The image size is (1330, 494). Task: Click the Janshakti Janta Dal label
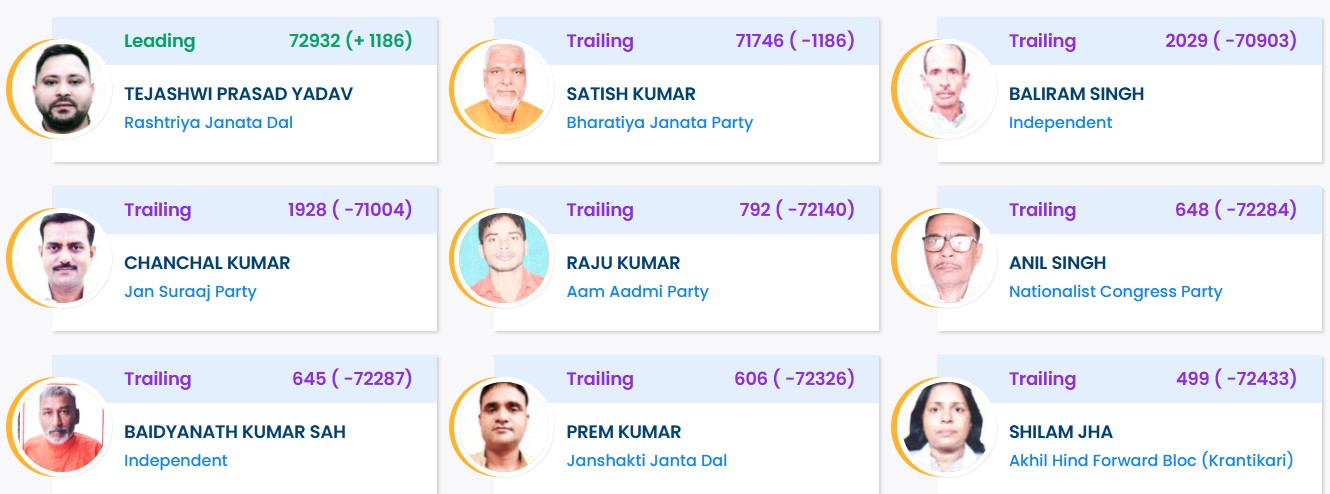coord(646,461)
